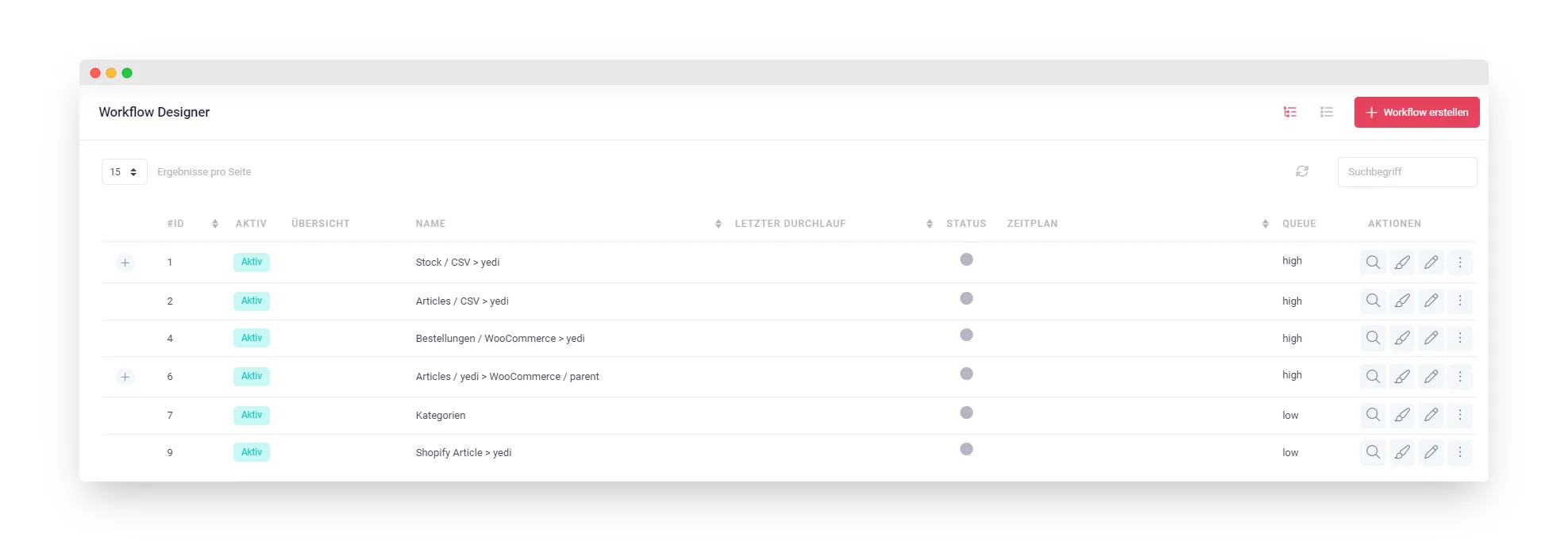Open more-actions menu for Stock / CSV > yedi
Viewport: 1568px width, 541px height.
[x=1459, y=262]
